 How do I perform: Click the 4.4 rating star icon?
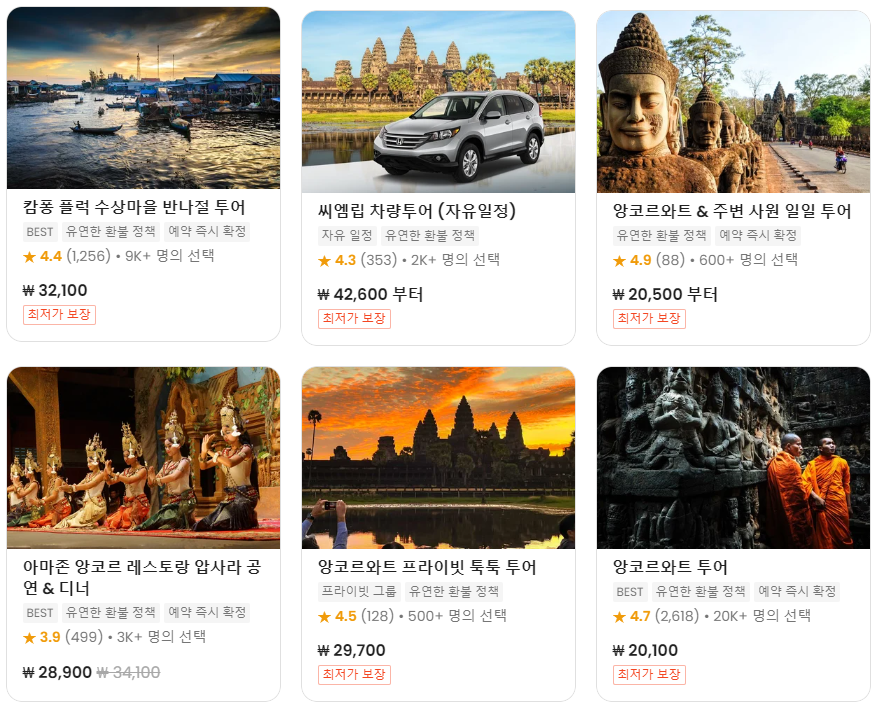click(29, 257)
